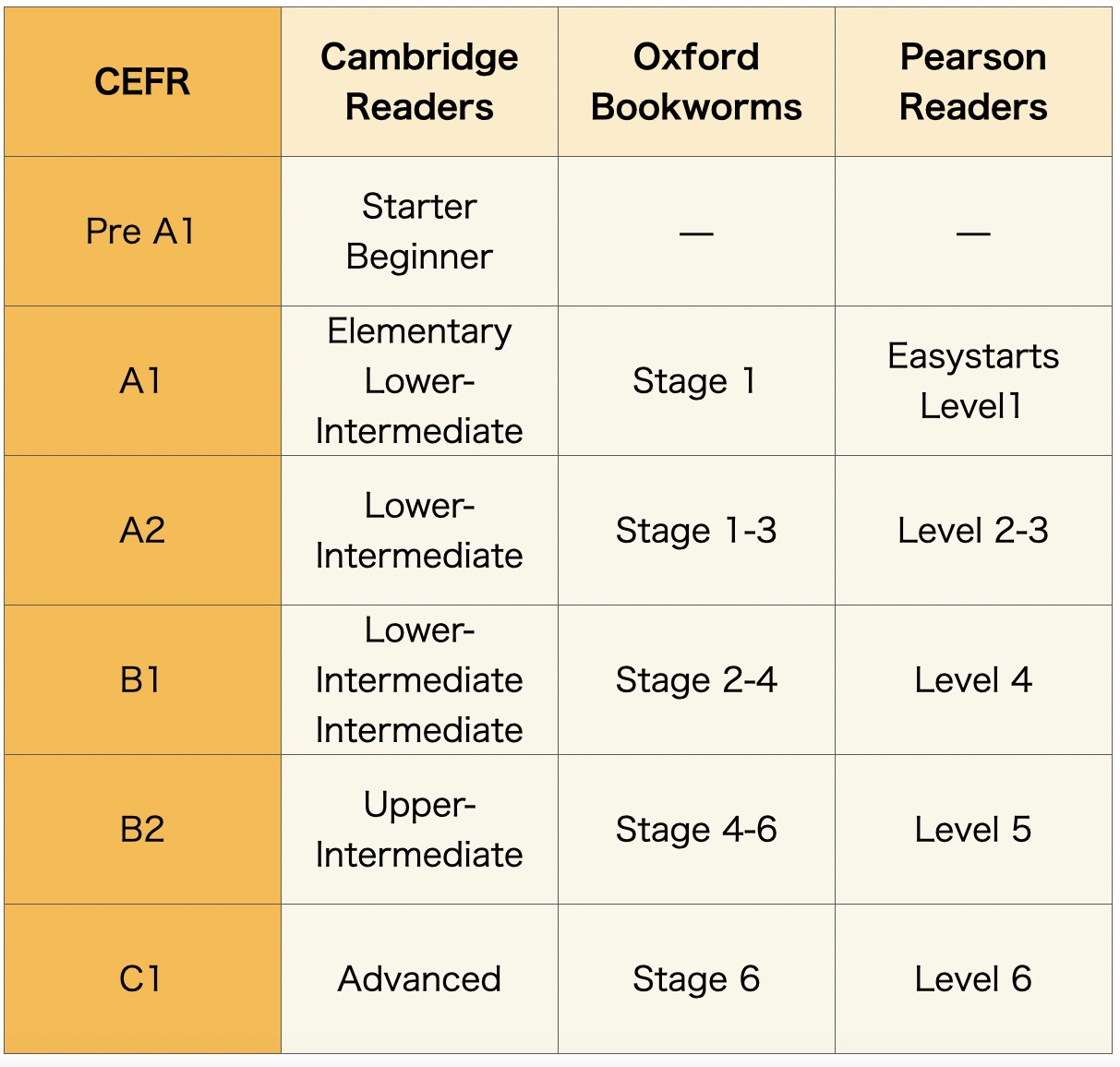Click the Pre A1 row label
Viewport: 1120px width, 1067px height.
click(142, 232)
